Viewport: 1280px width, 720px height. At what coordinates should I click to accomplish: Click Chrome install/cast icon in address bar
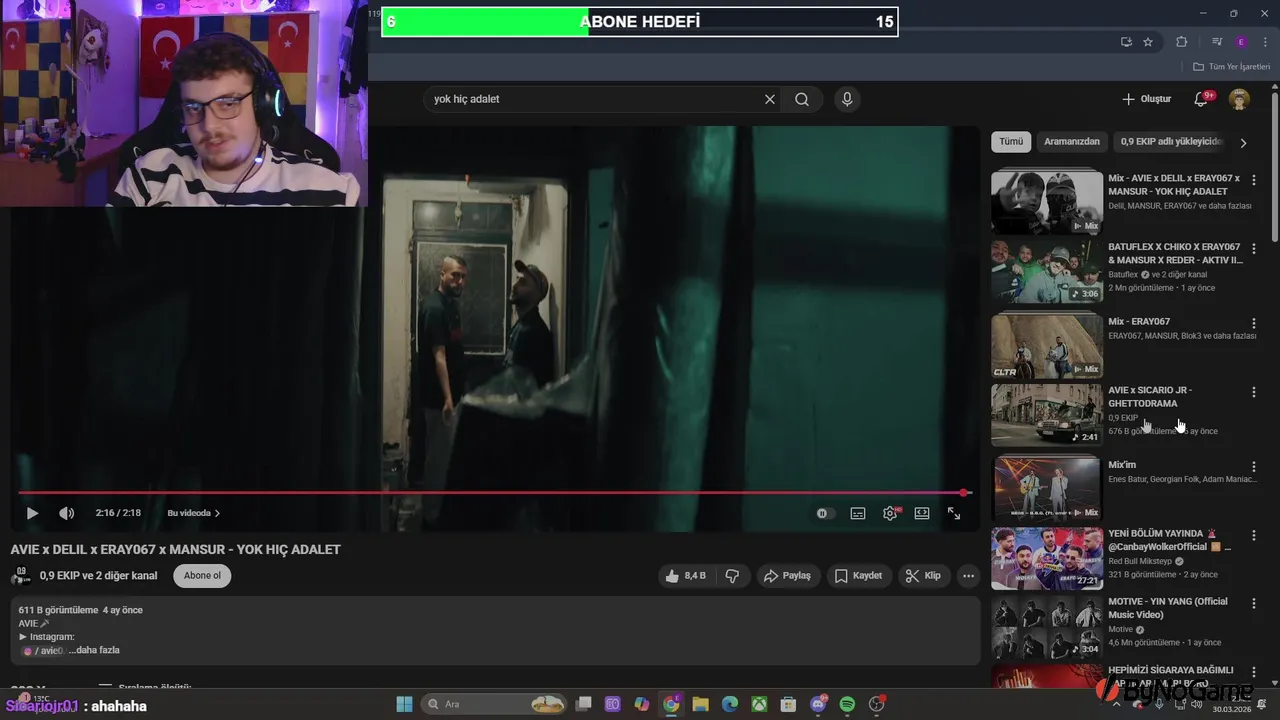click(x=1126, y=42)
